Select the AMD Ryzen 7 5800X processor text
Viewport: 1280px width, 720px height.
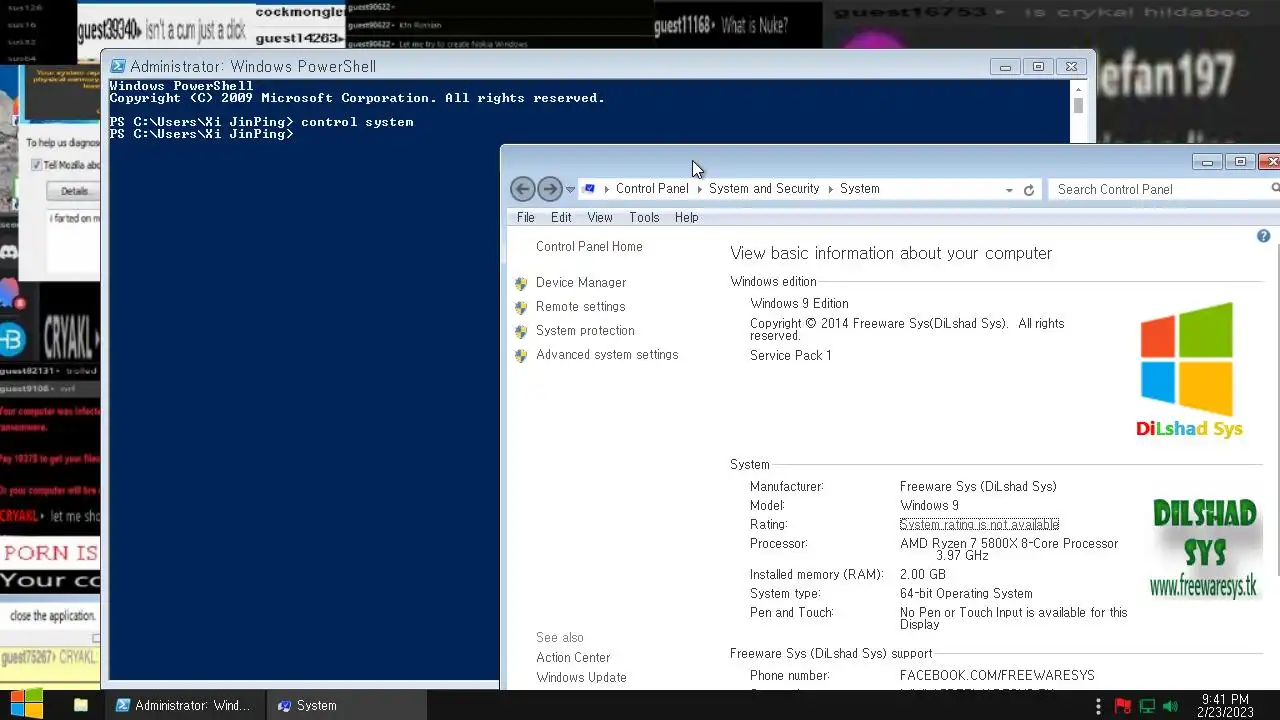pyautogui.click(x=1009, y=549)
